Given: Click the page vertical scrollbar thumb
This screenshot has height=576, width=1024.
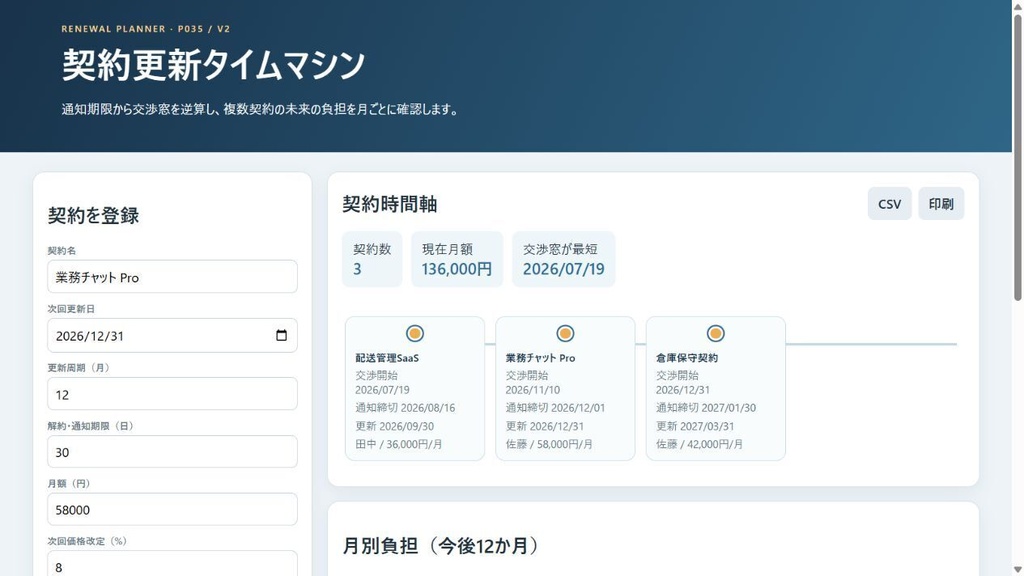Looking at the screenshot, I should [1017, 157].
